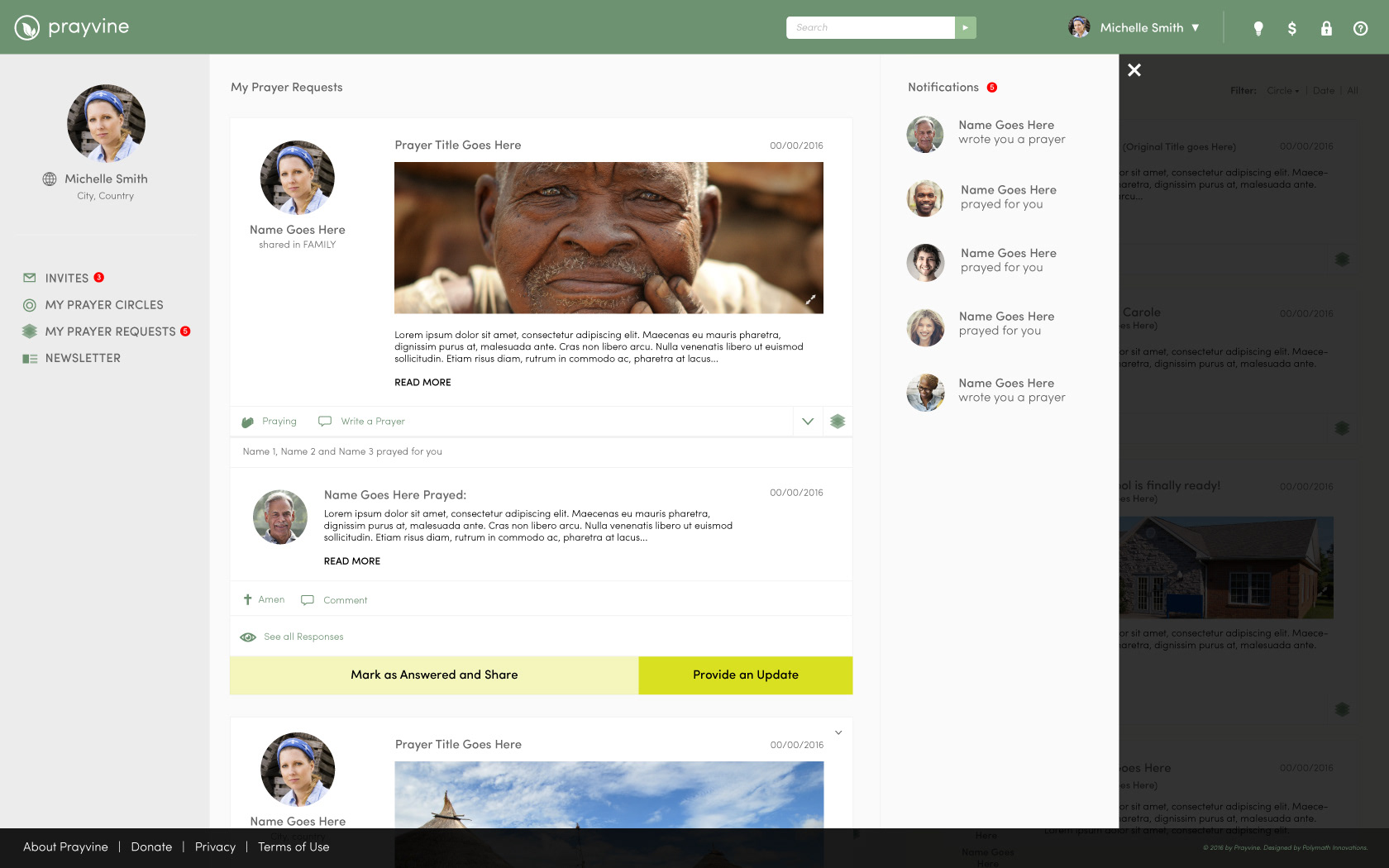
Task: Submit search with the arrow button
Action: (x=965, y=27)
